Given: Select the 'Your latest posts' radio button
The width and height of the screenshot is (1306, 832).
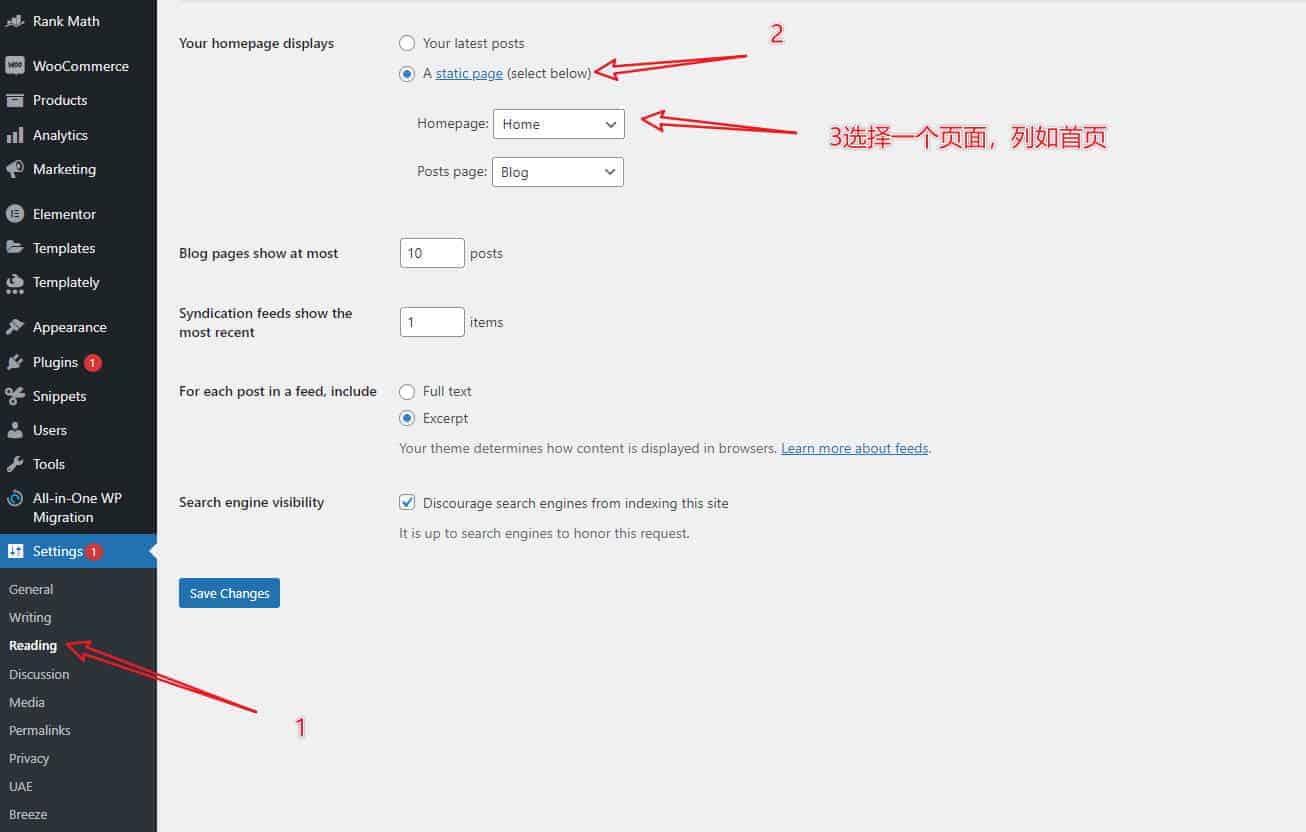Looking at the screenshot, I should tap(407, 43).
